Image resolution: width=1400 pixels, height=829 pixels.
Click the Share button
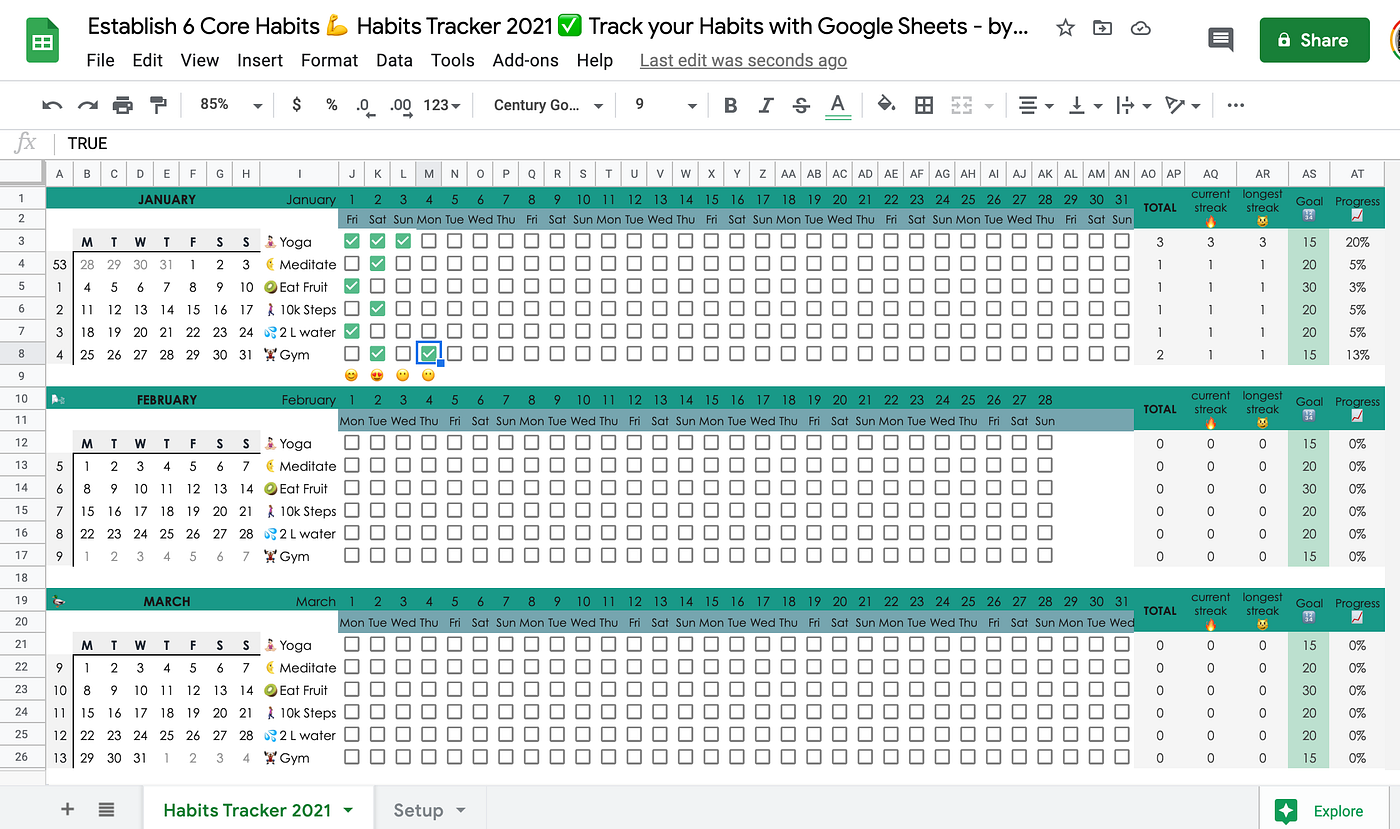1314,40
